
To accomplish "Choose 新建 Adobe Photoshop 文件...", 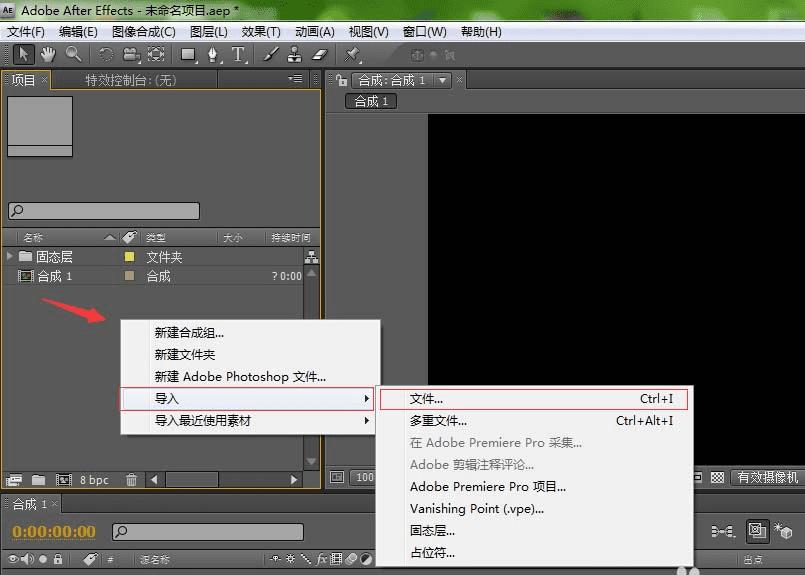I will [251, 377].
